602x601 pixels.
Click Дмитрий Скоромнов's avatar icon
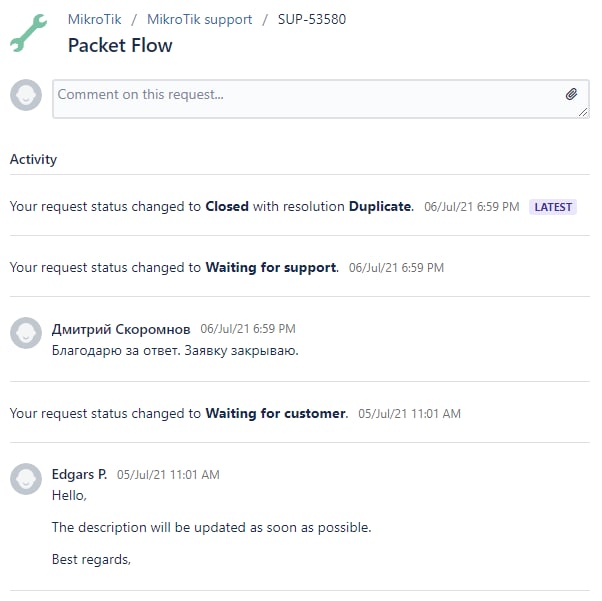coord(26,333)
